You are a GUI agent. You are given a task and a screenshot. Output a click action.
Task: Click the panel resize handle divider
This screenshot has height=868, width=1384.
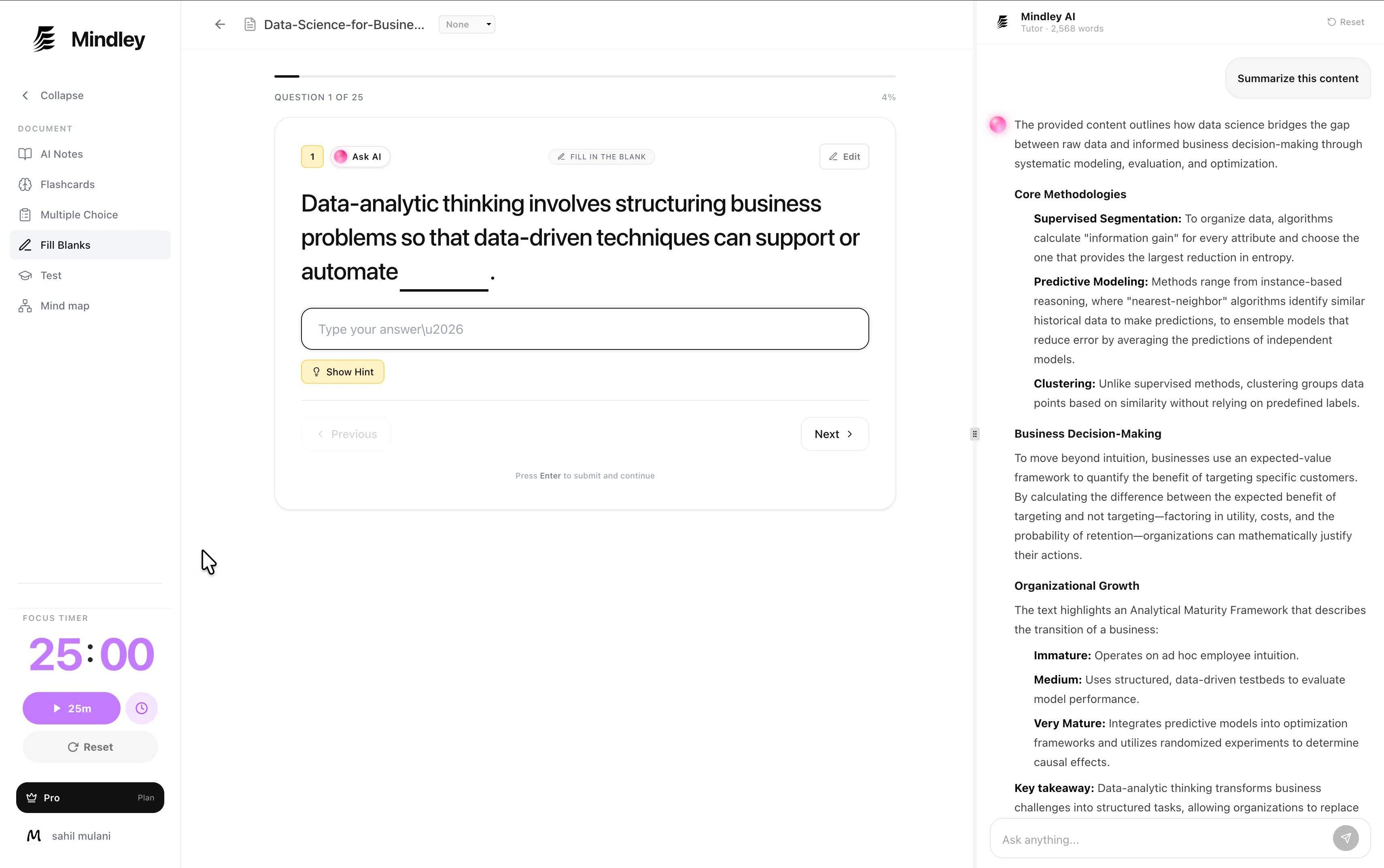[974, 434]
